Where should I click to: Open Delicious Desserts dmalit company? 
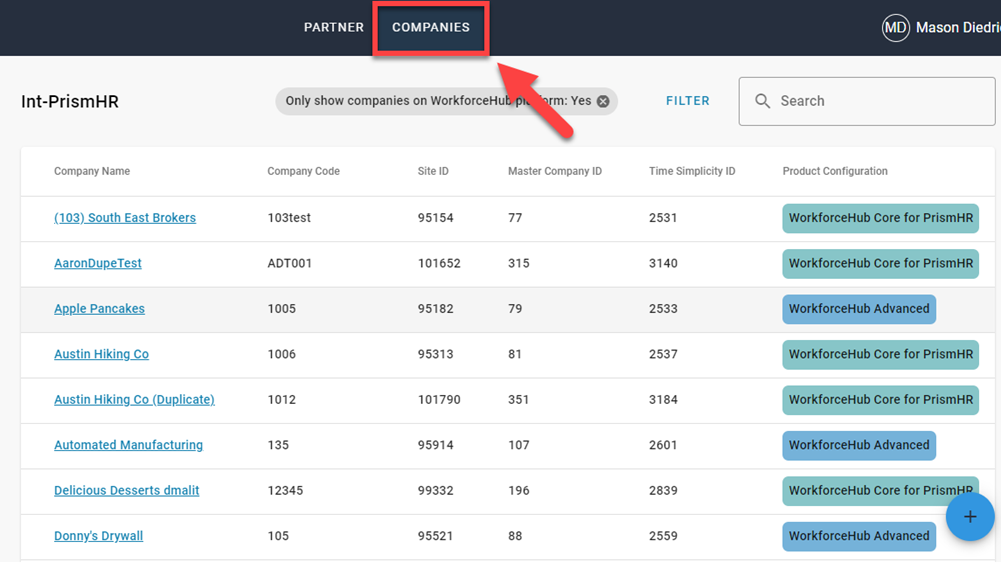[126, 491]
